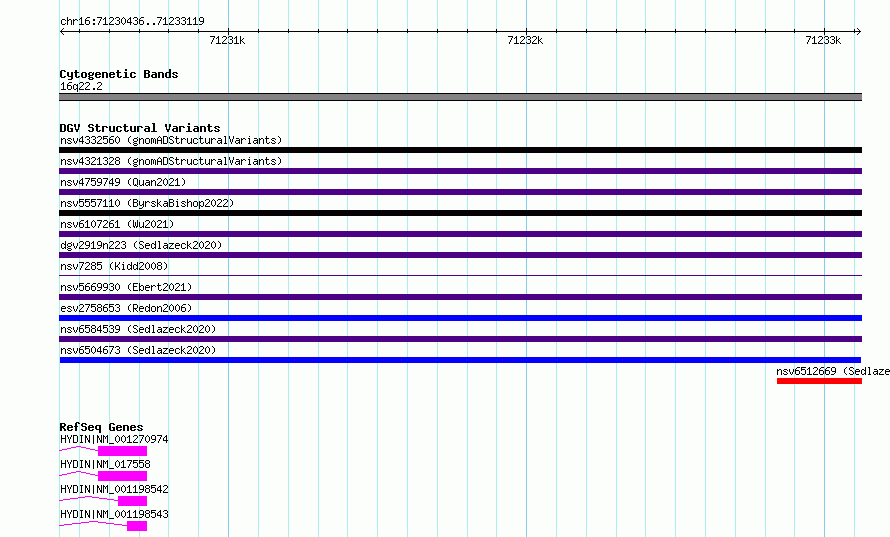The width and height of the screenshot is (890, 537).
Task: Click the nsv6512669 label text
Action: point(833,371)
